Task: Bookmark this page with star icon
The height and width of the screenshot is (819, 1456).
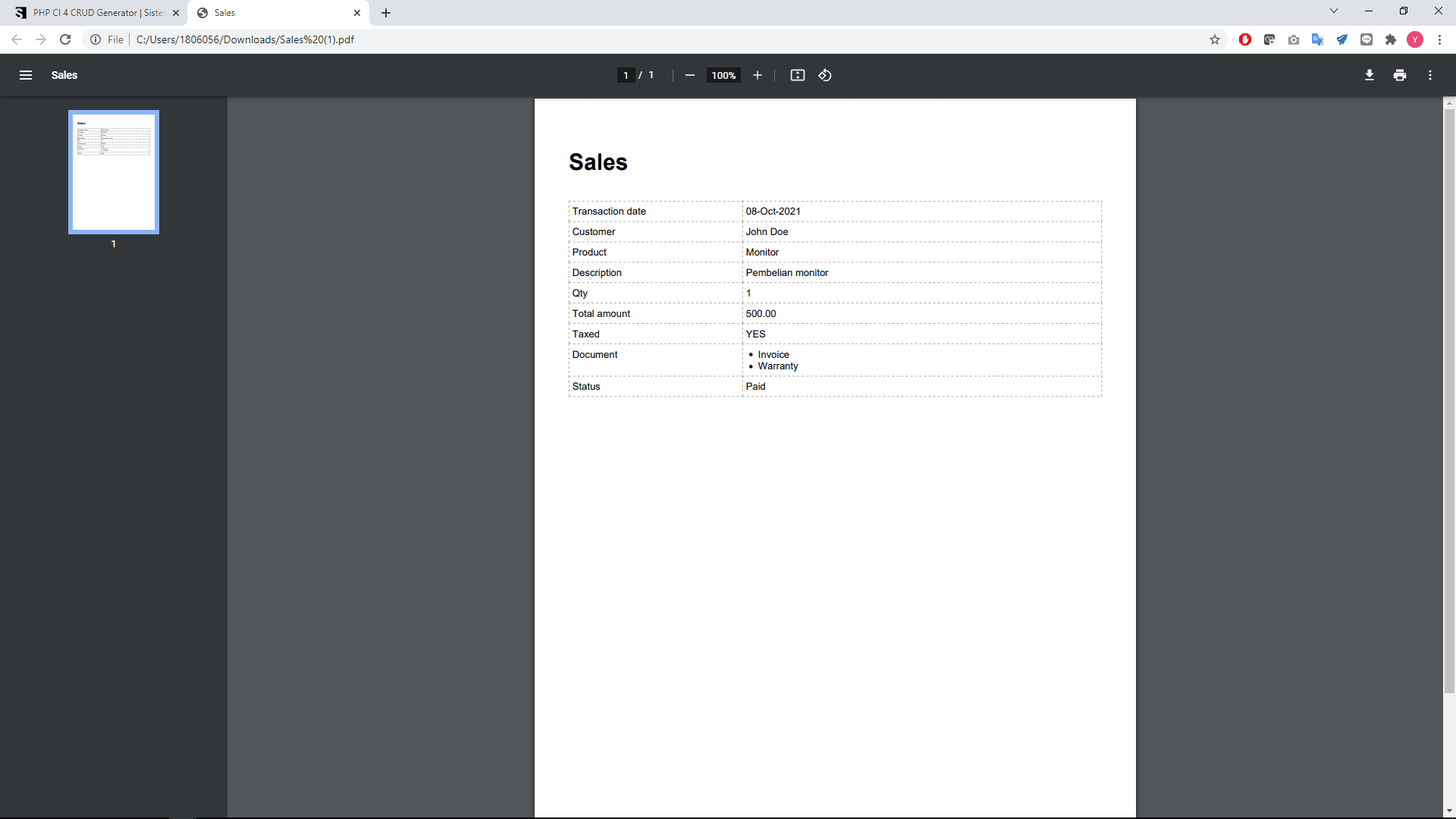Action: (x=1214, y=39)
